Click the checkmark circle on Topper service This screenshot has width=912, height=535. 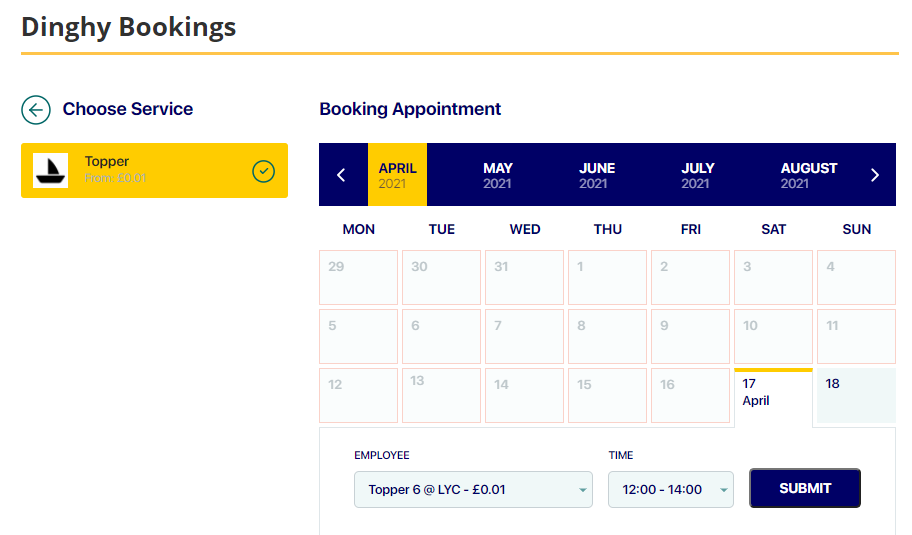click(263, 172)
